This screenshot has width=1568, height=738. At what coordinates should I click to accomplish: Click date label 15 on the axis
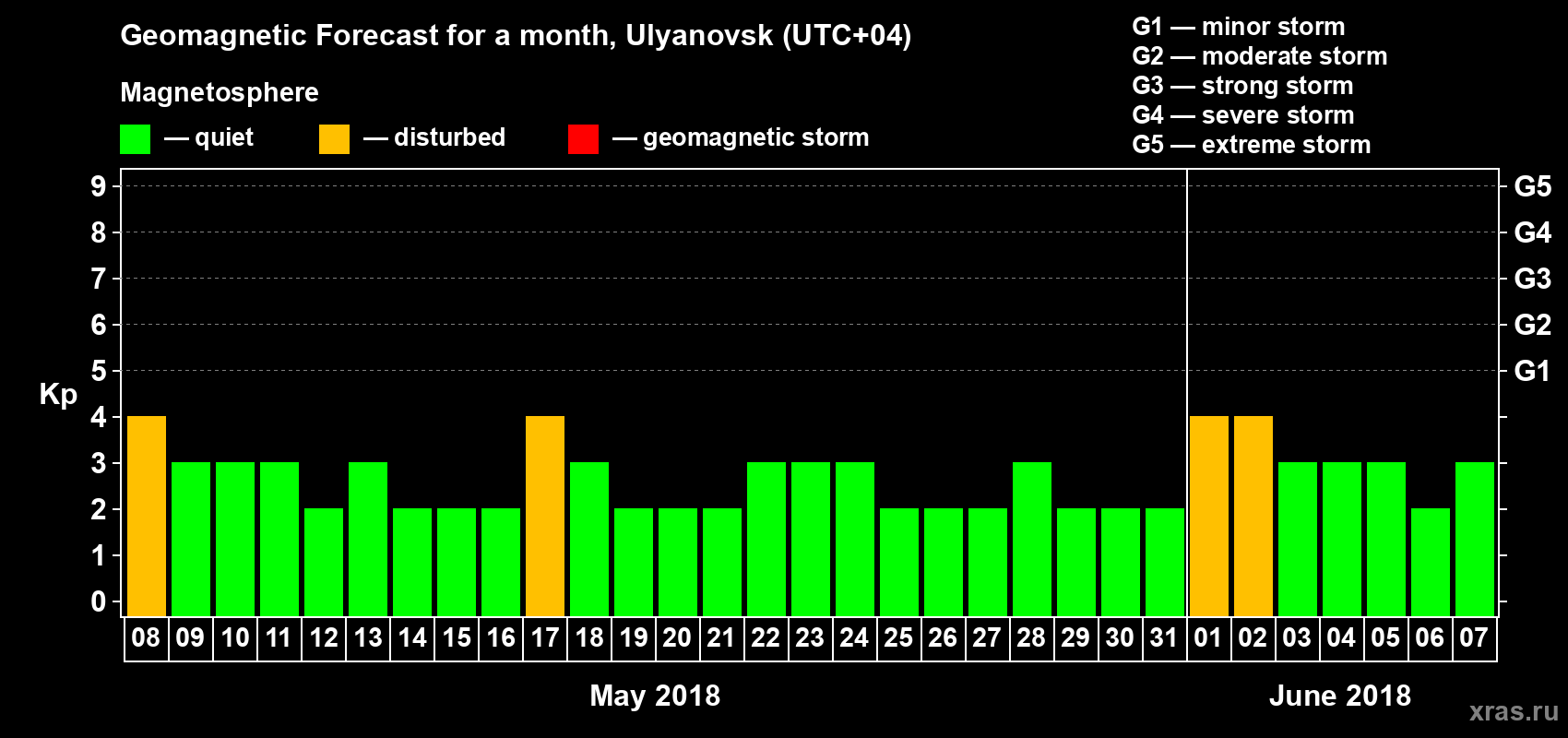pos(456,637)
